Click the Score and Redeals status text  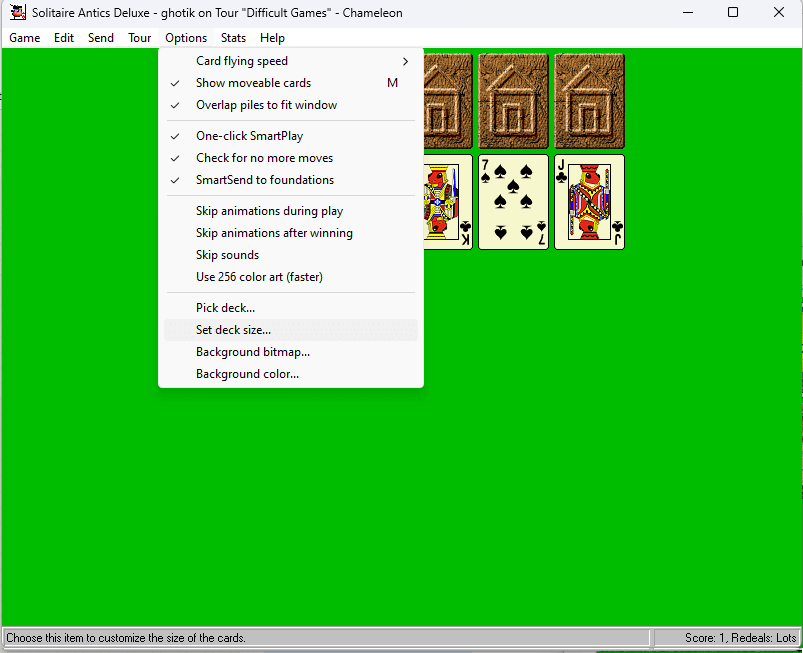[741, 638]
